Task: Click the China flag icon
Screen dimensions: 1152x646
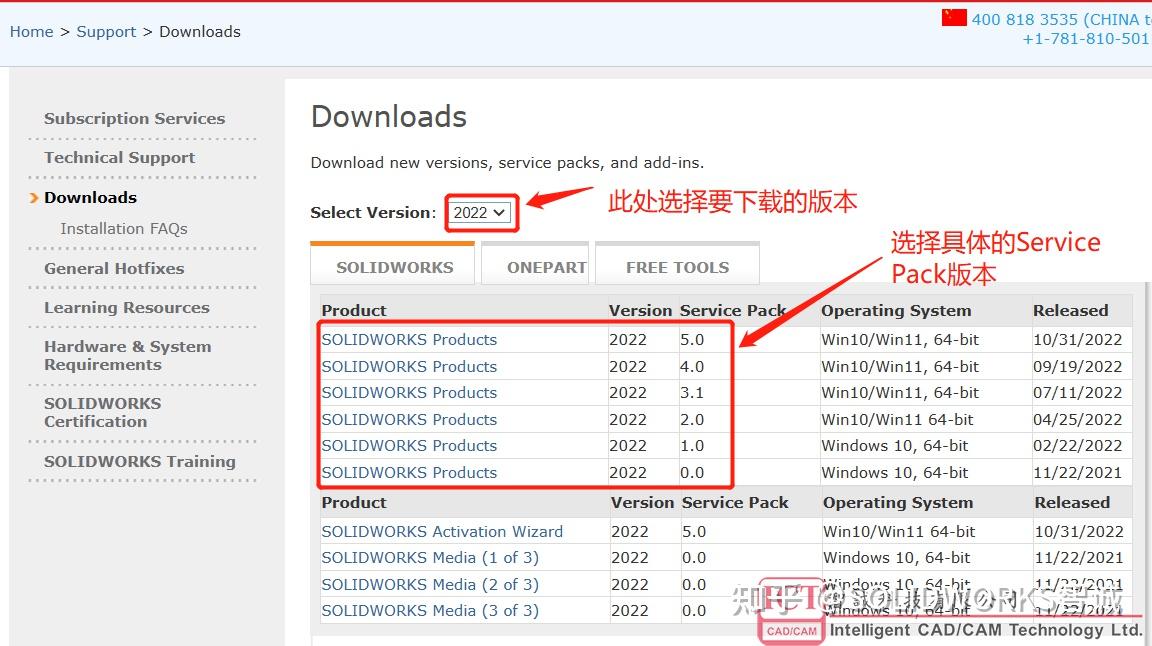Action: point(953,17)
